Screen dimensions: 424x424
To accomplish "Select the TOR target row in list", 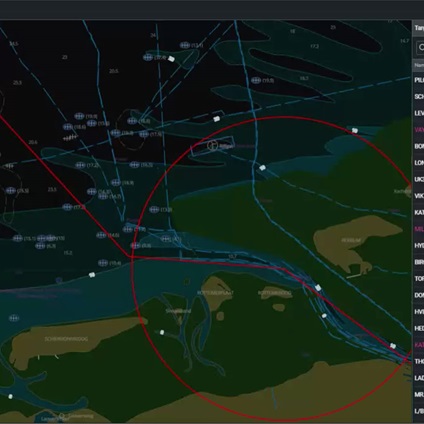I will pyautogui.click(x=419, y=279).
